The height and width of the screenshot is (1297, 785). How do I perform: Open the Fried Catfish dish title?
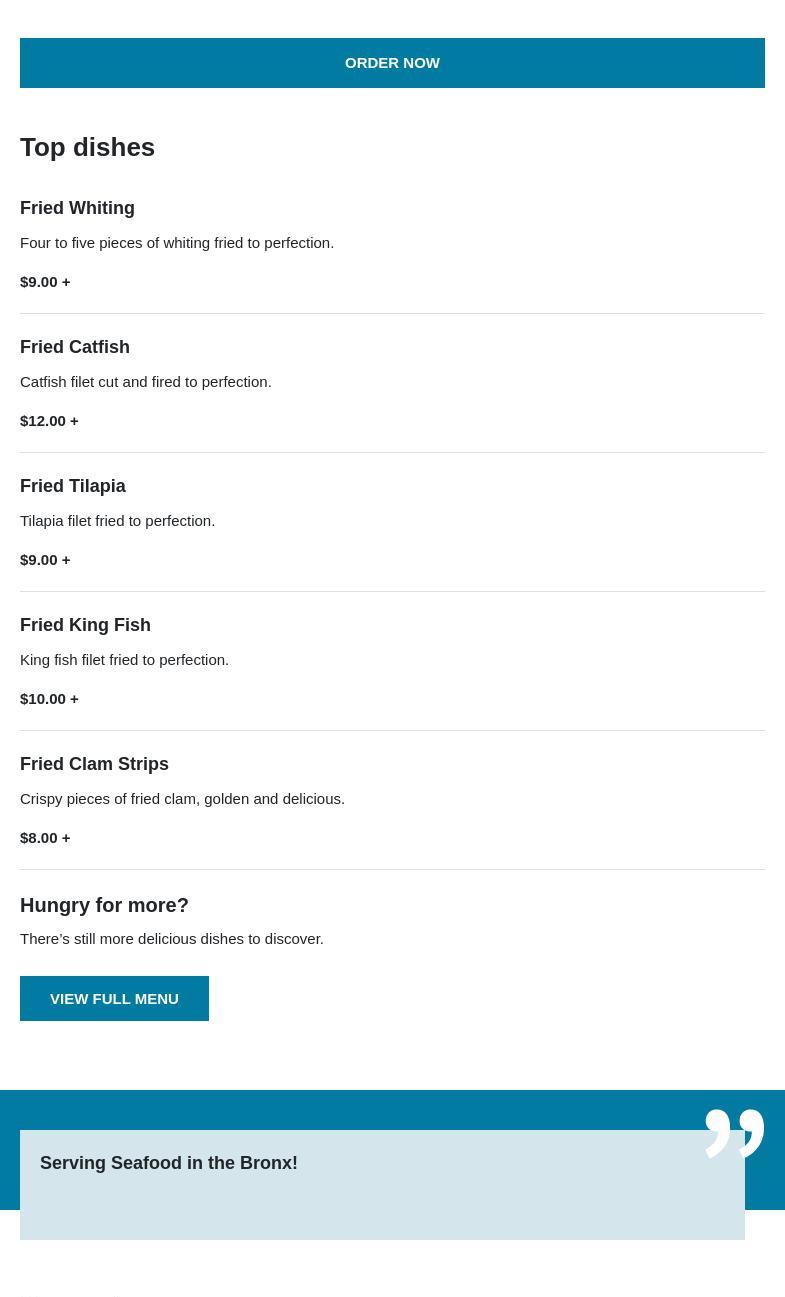coord(75,347)
